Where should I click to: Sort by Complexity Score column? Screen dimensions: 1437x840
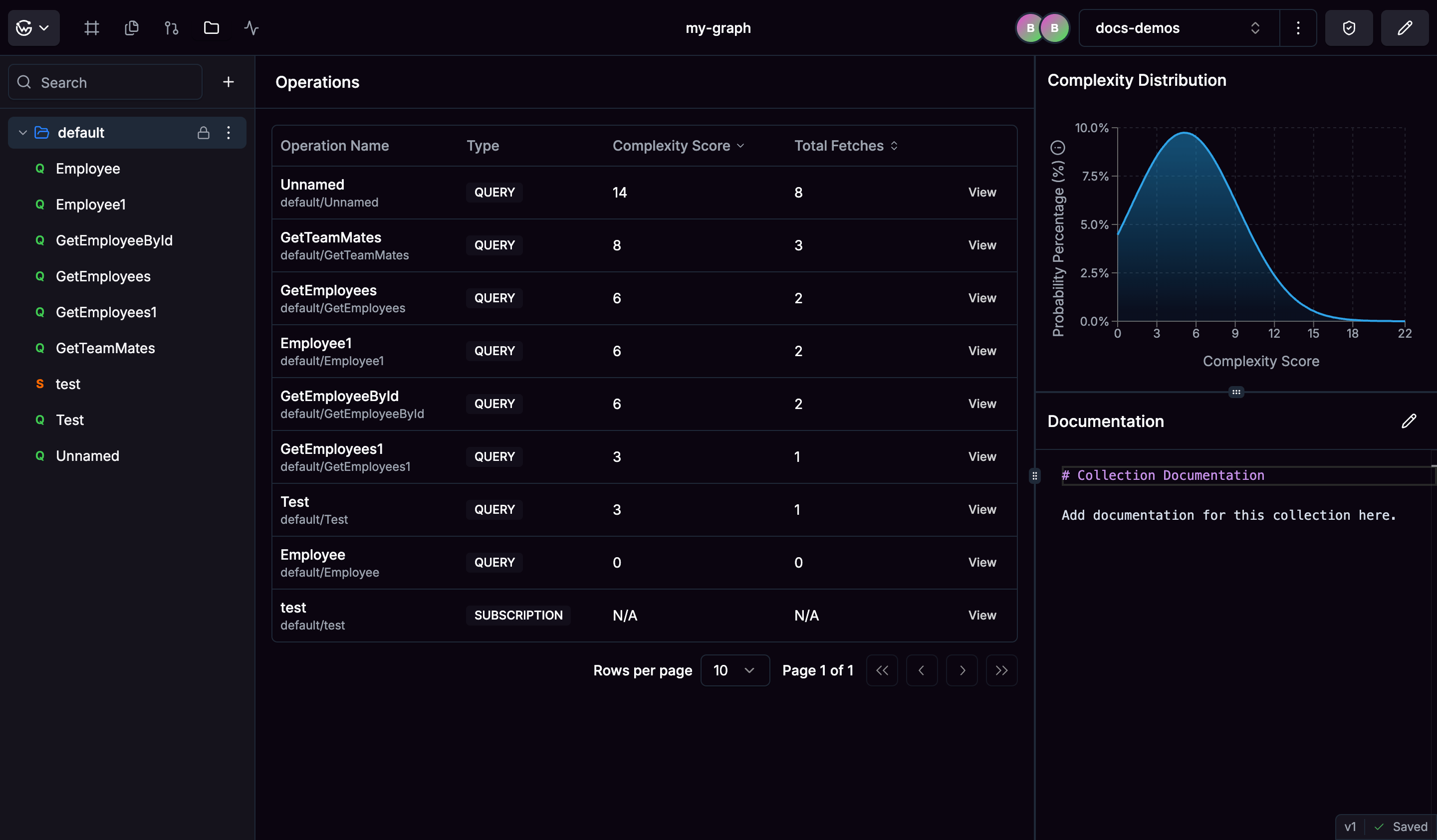coord(679,146)
